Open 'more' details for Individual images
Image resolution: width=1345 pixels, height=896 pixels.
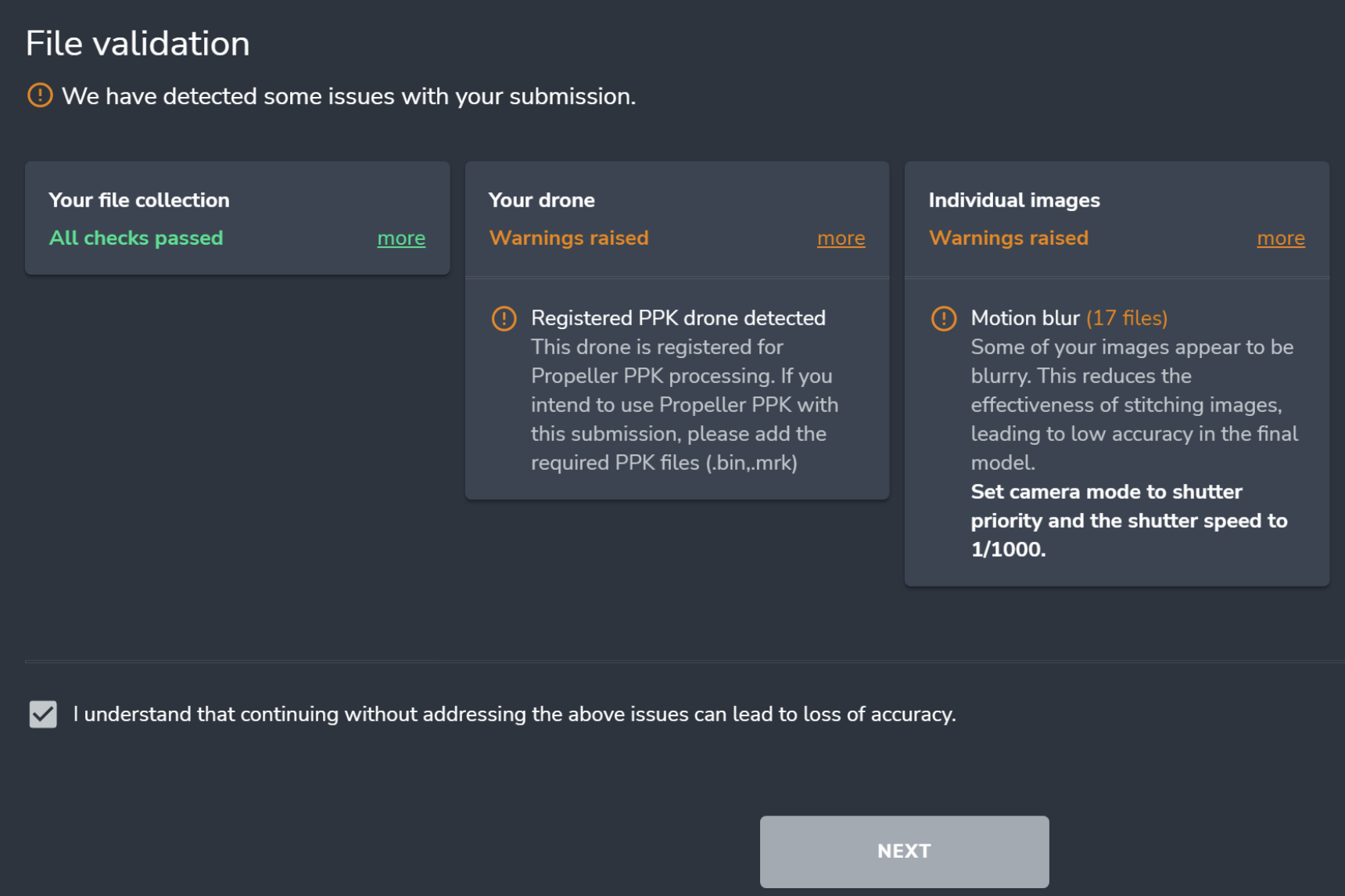[1280, 238]
